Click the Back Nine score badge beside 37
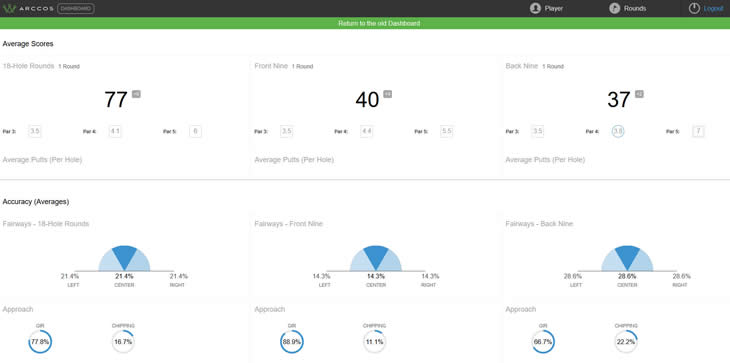Screen dimensions: 730x363 tap(639, 94)
